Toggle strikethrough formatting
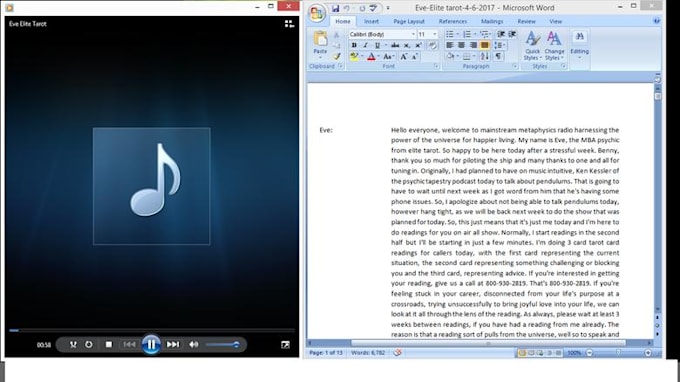The height and width of the screenshot is (382, 680). coord(395,46)
